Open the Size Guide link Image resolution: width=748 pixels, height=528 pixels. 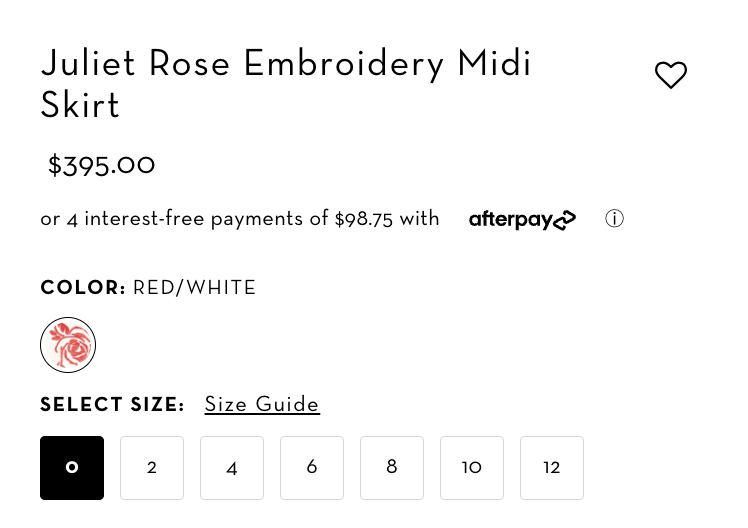(262, 404)
